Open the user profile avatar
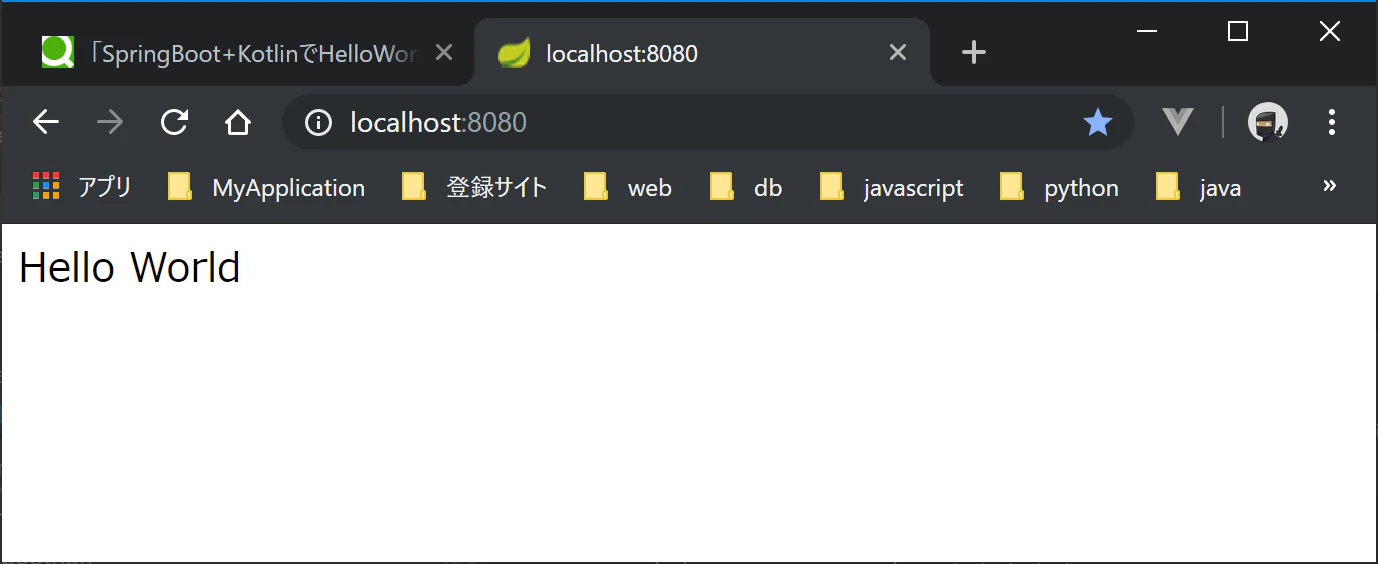Screen dimensions: 1378x564 point(1268,122)
